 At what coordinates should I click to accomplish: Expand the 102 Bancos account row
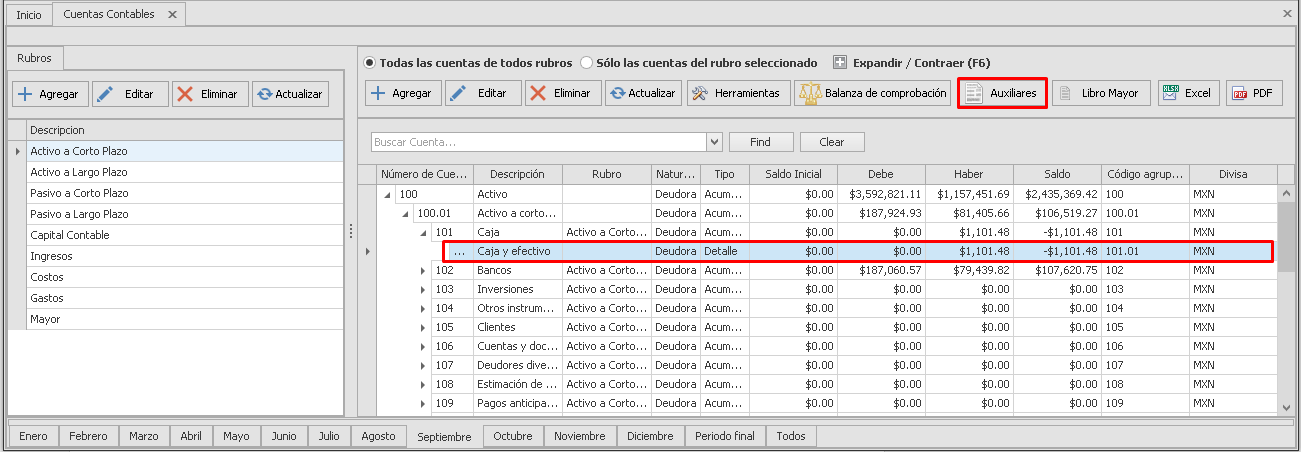[423, 270]
